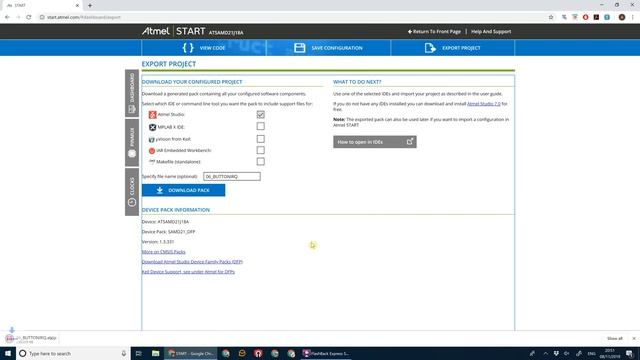This screenshot has height=360, width=640.
Task: Switch to FlashBack Express taskbar item
Action: [326, 353]
